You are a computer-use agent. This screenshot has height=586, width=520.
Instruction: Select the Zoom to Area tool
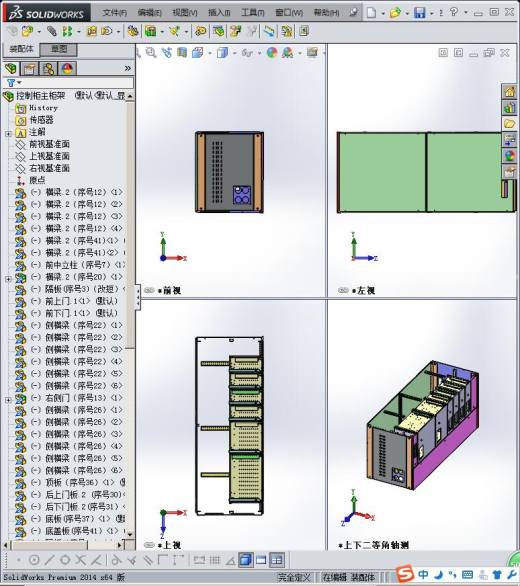click(x=151, y=53)
